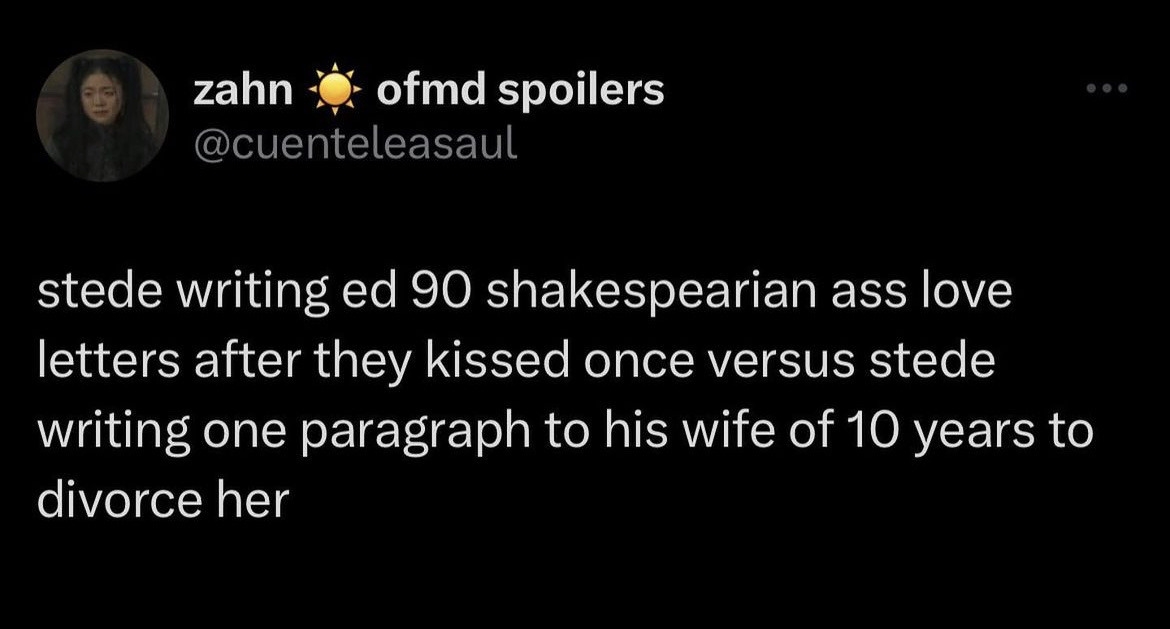Click the display name "zahn"
The image size is (1170, 629).
243,91
